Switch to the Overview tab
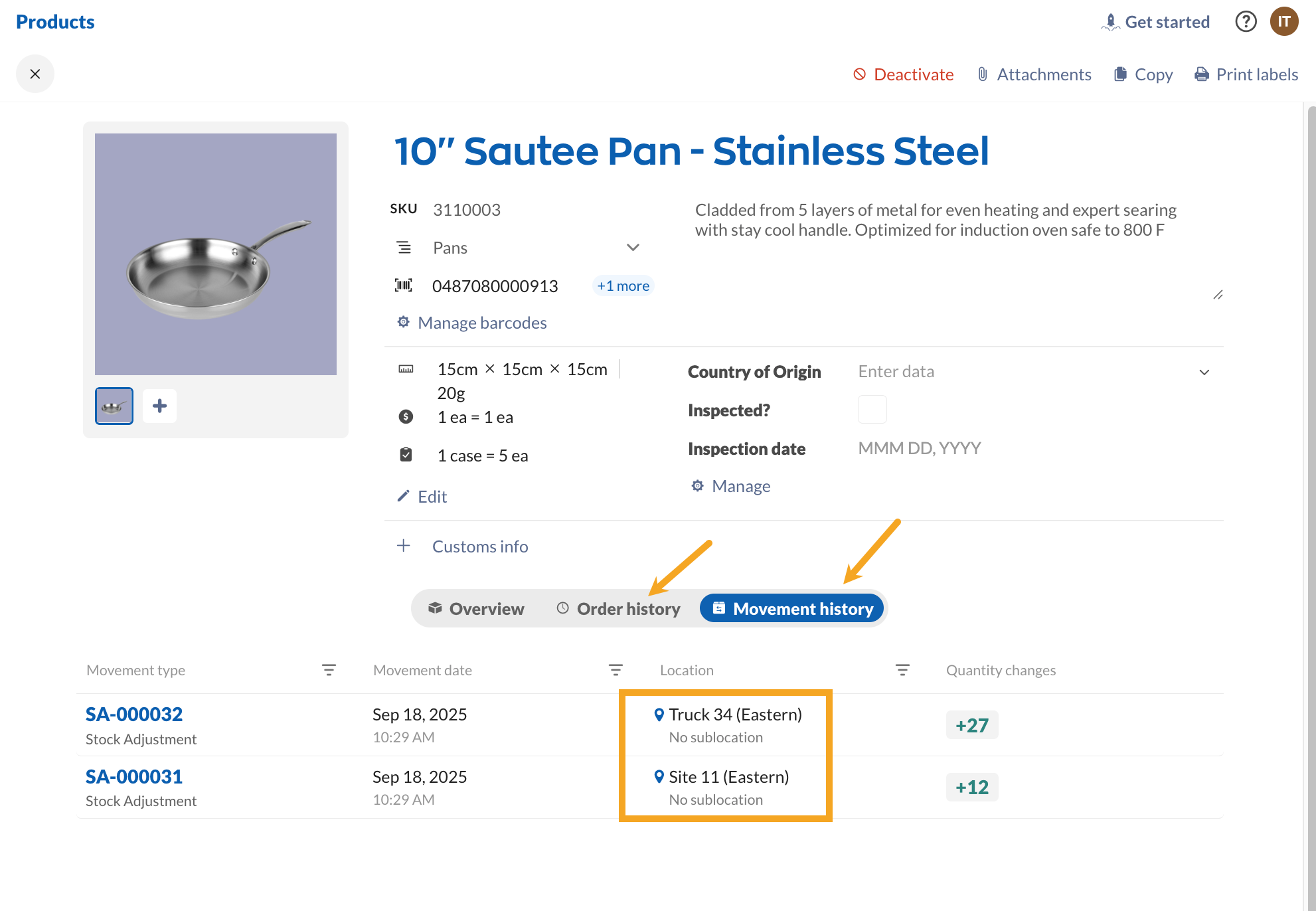This screenshot has height=911, width=1316. tap(477, 609)
